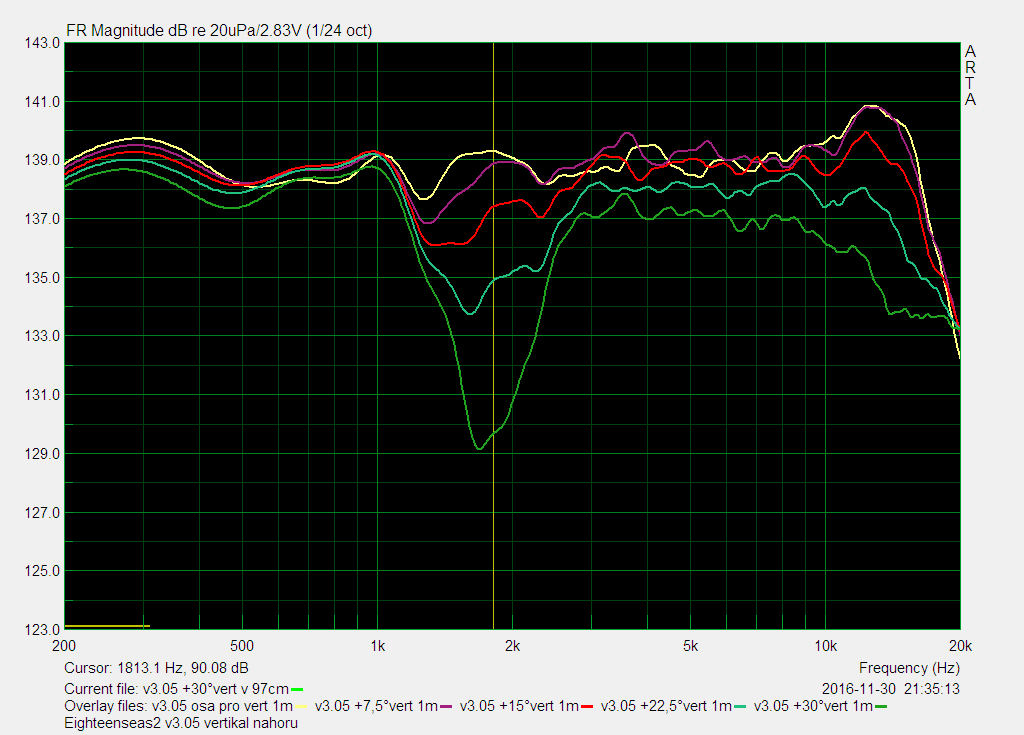The image size is (1024, 735).
Task: Click the timestamp '2016-11-30 21:35:13'
Action: coord(891,689)
